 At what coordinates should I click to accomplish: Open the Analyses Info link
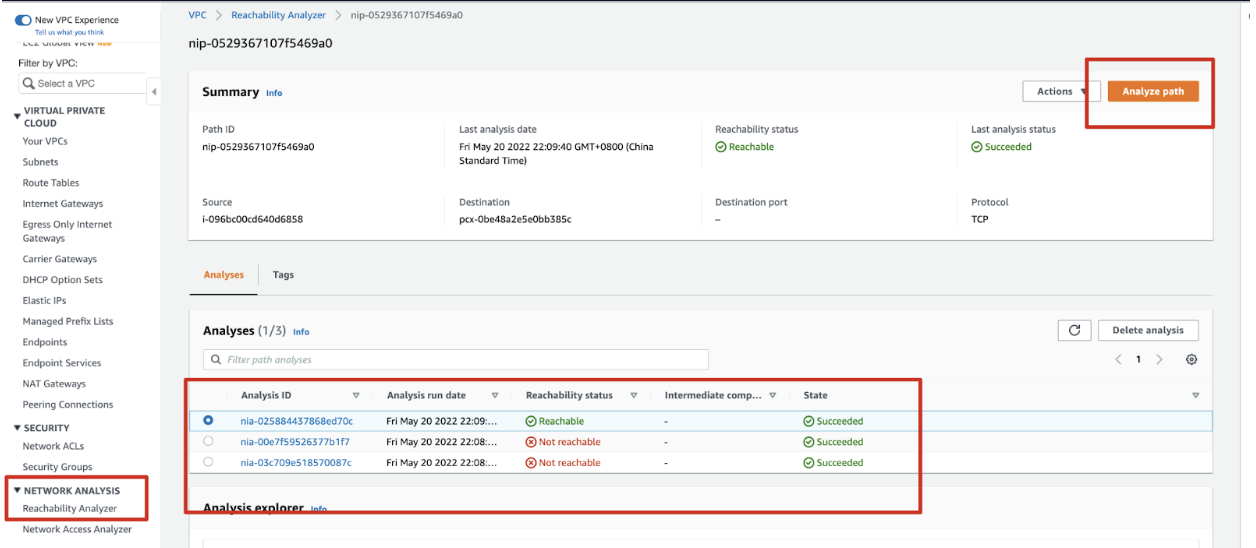tap(301, 332)
